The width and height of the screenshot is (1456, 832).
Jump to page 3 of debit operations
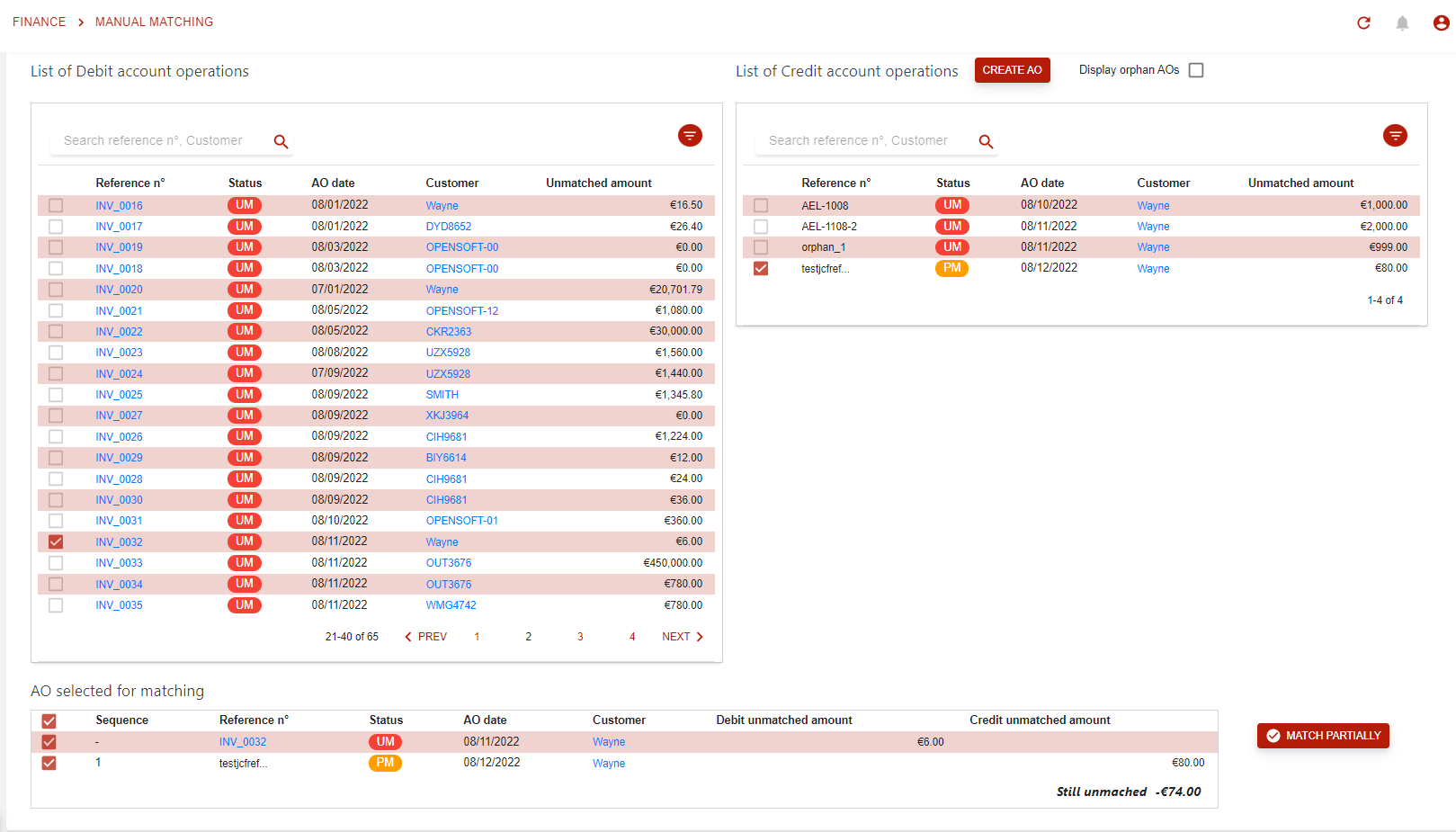click(x=580, y=637)
